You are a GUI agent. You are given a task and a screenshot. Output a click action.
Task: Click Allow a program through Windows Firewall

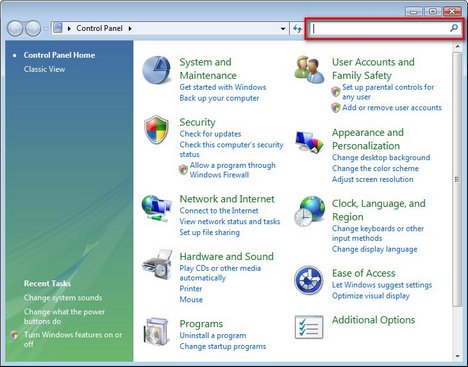coord(233,170)
